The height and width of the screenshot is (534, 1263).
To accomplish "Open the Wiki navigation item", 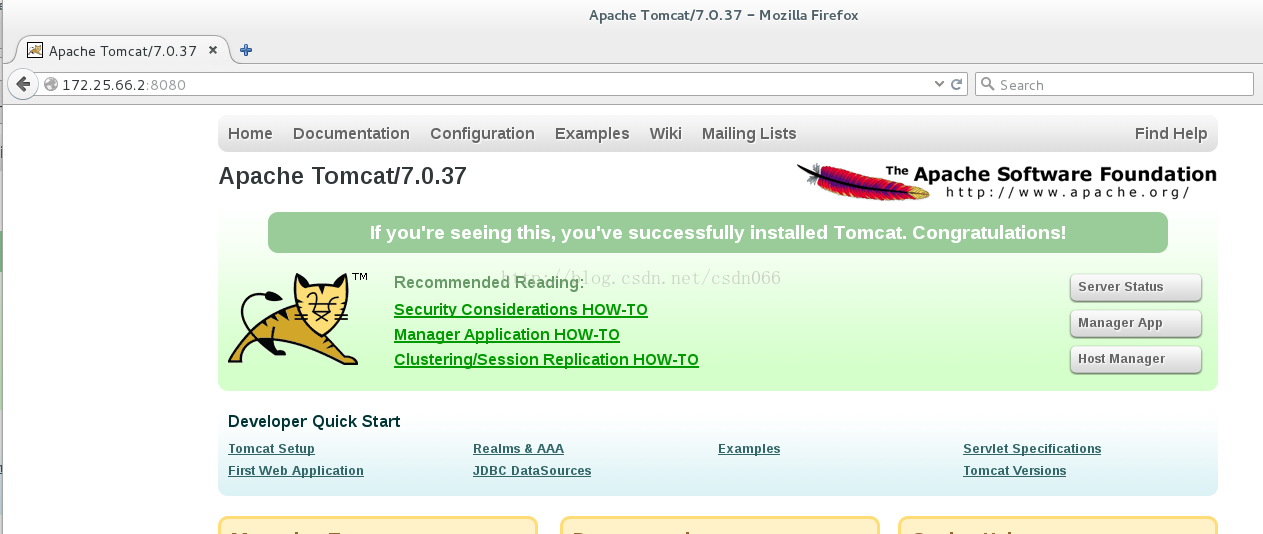I will tap(665, 133).
